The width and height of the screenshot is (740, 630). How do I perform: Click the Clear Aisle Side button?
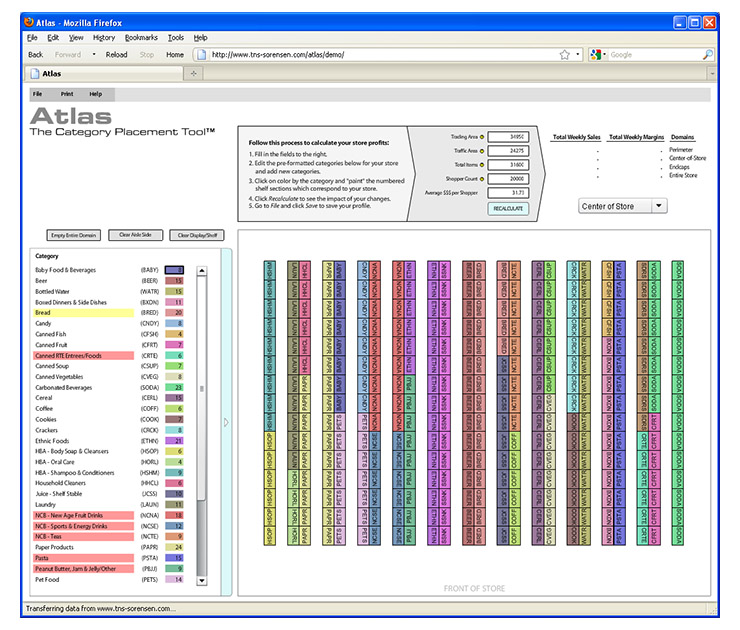coord(134,235)
